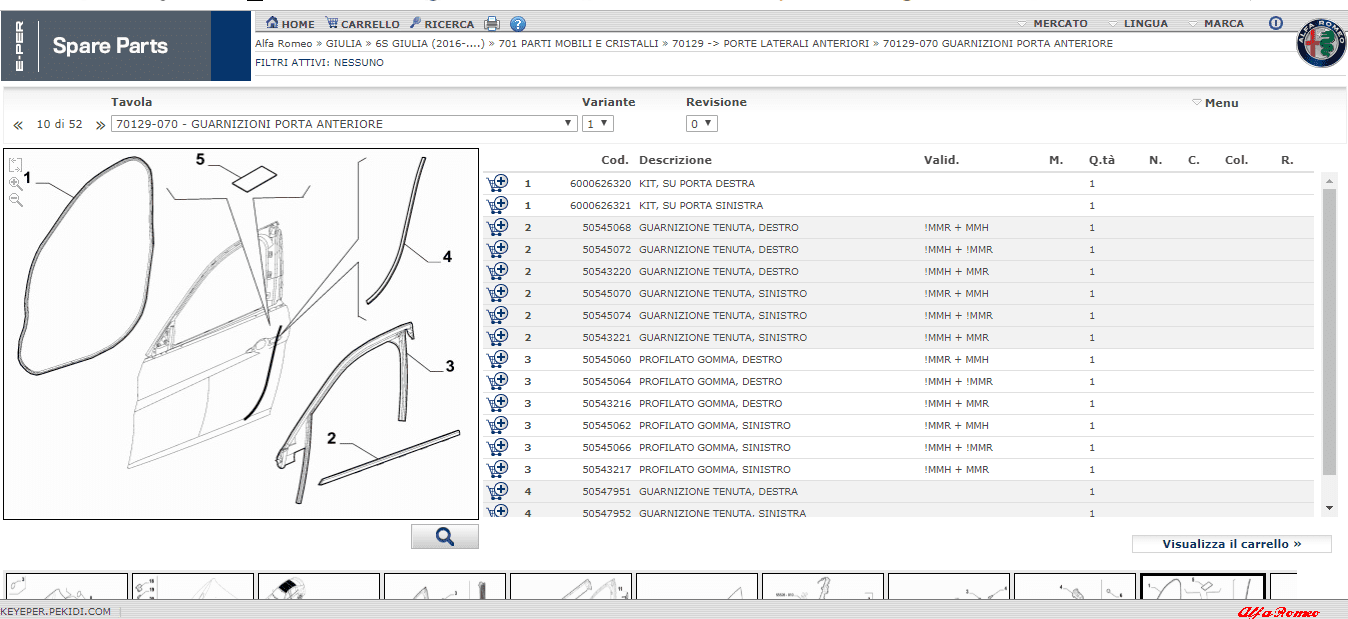Open the Tavola table dropdown
The height and width of the screenshot is (619, 1348).
pos(345,124)
